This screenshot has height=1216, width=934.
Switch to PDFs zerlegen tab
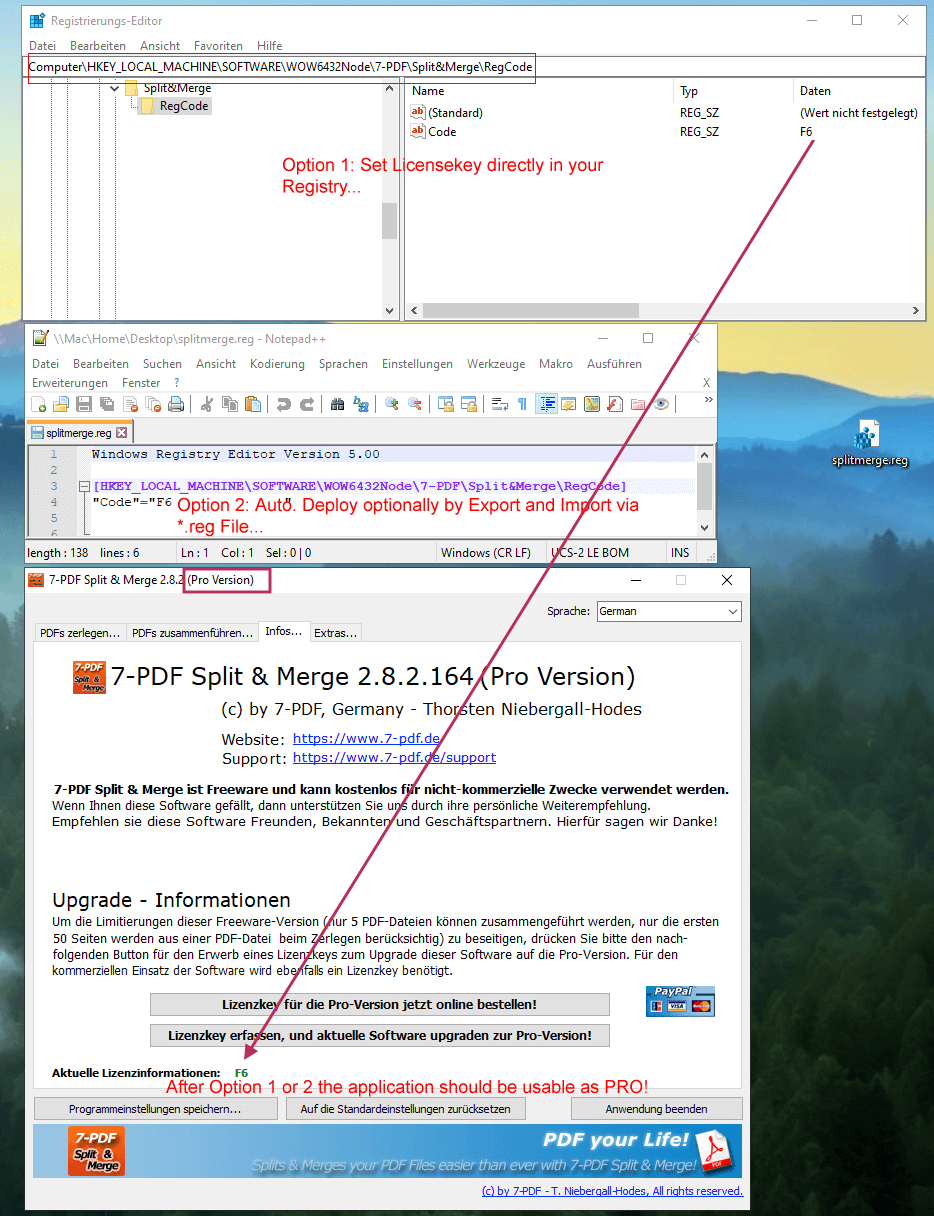pyautogui.click(x=80, y=633)
